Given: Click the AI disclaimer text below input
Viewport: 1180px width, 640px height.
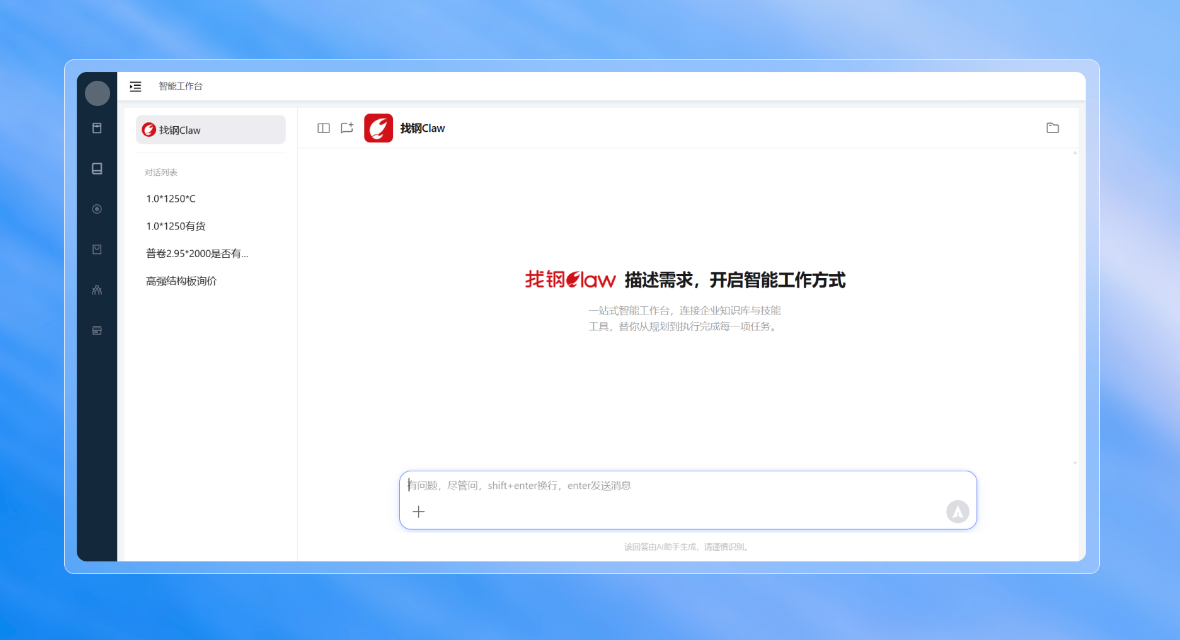Looking at the screenshot, I should click(686, 547).
